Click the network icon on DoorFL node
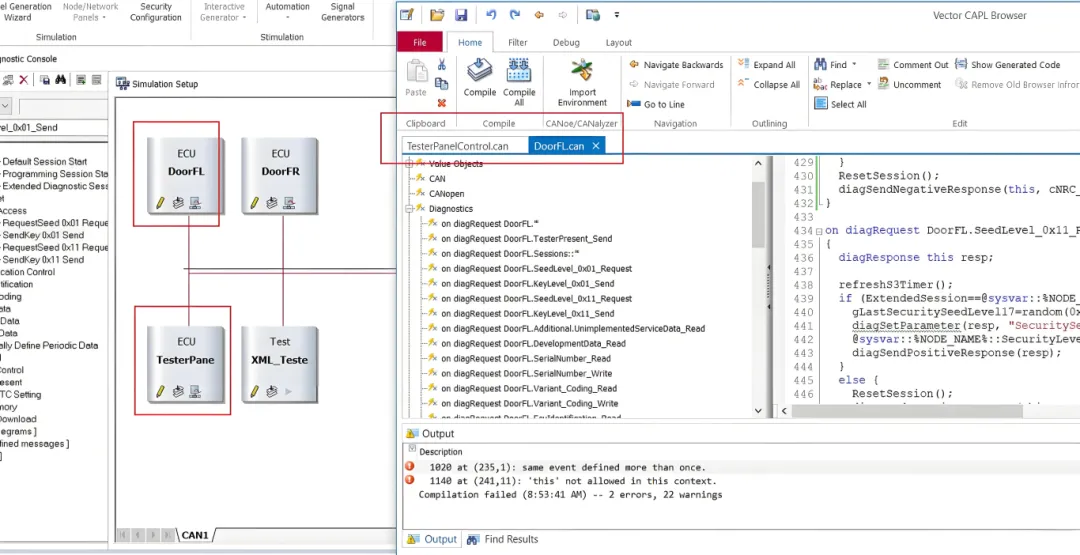Viewport: 1080px width, 555px height. tap(195, 204)
